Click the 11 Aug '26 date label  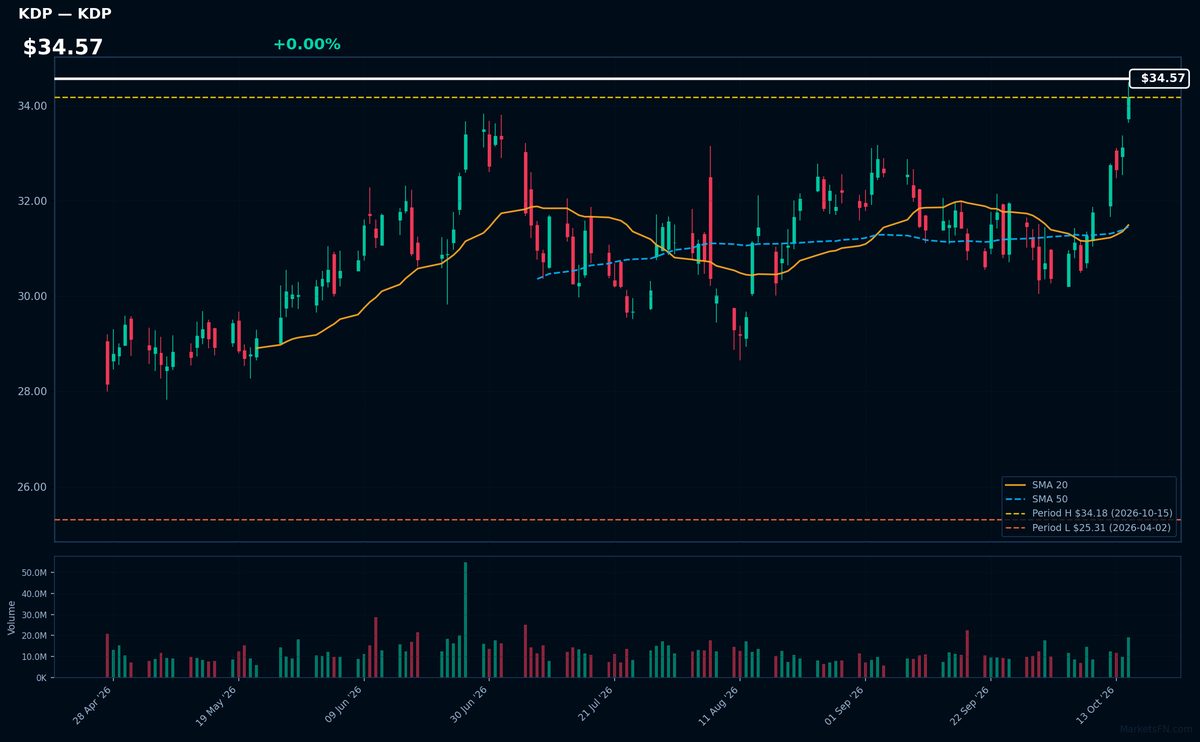tap(720, 705)
